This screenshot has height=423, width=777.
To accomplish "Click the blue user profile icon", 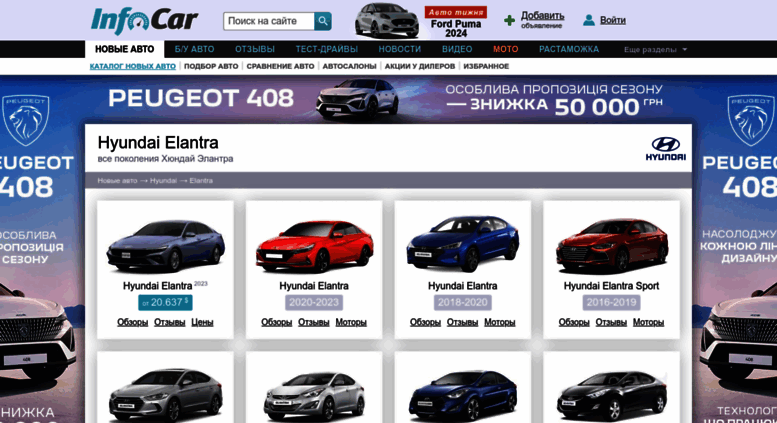I will [589, 20].
